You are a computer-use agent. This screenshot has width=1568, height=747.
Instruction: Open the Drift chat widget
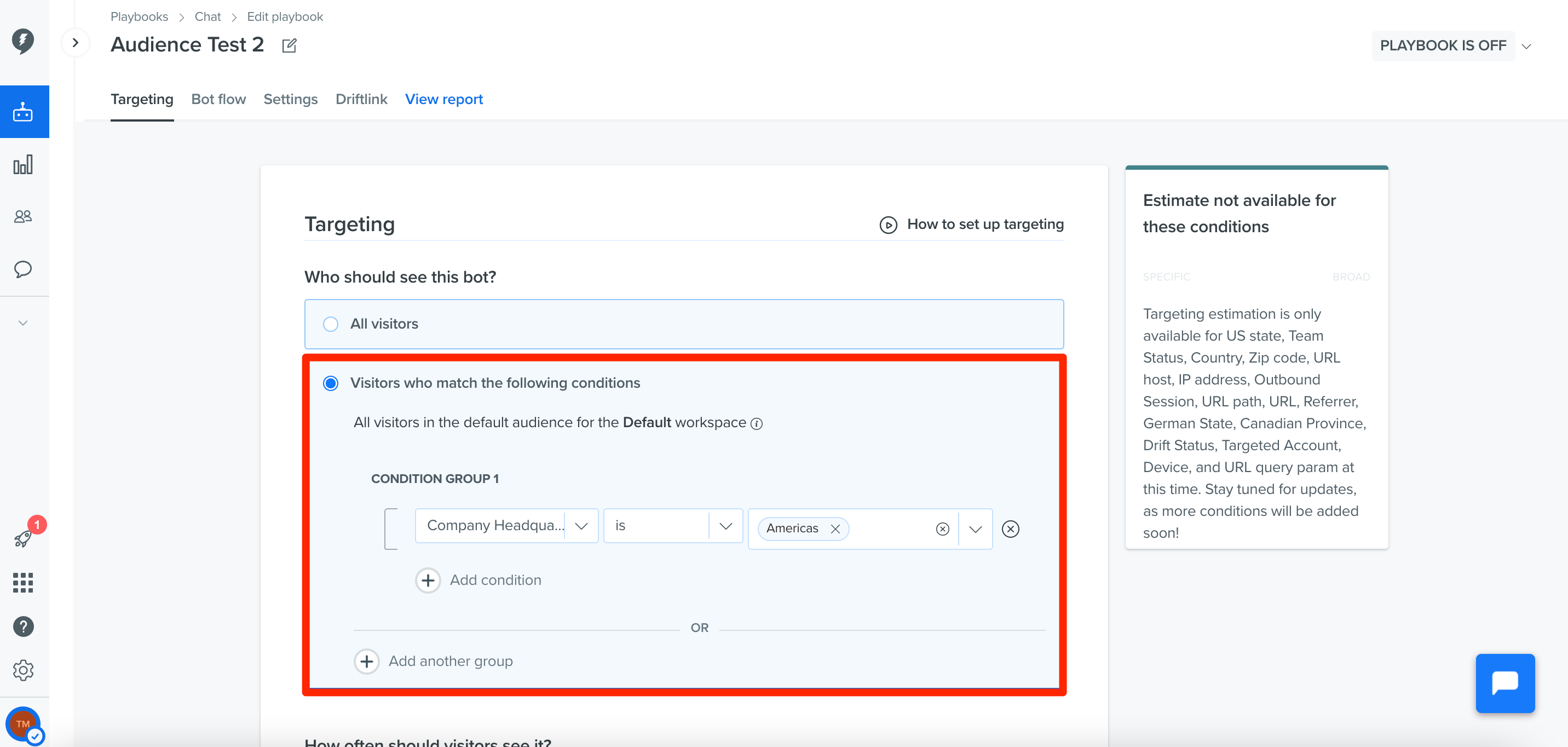click(1504, 683)
